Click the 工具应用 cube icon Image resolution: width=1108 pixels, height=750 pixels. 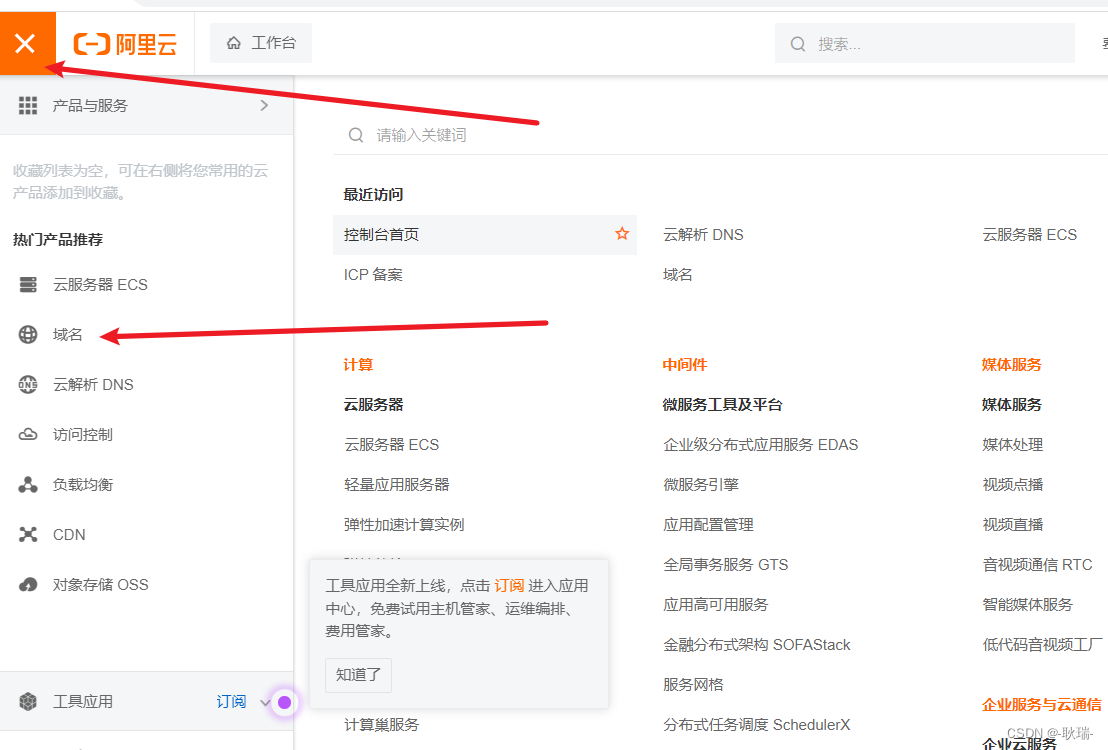[x=28, y=701]
